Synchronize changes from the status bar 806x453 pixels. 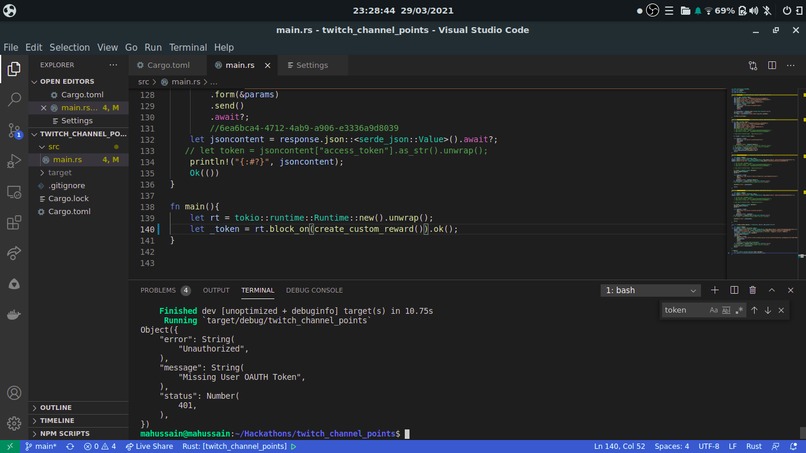70,446
